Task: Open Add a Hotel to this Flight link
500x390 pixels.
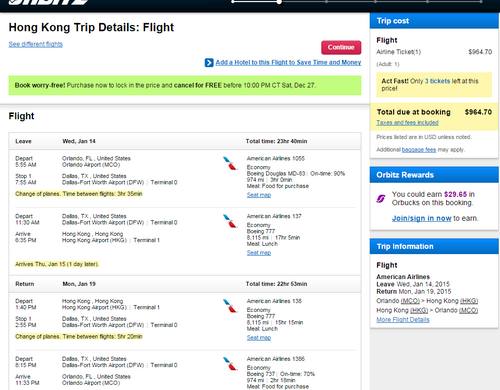Action: (x=288, y=62)
